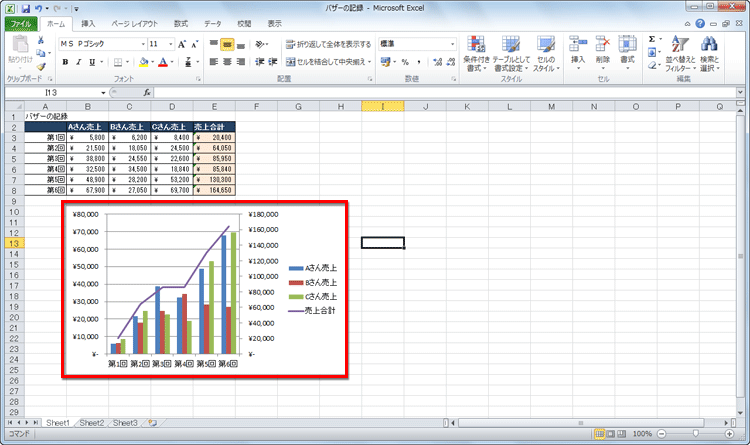Open the Sheet2 worksheet tab

pos(92,423)
